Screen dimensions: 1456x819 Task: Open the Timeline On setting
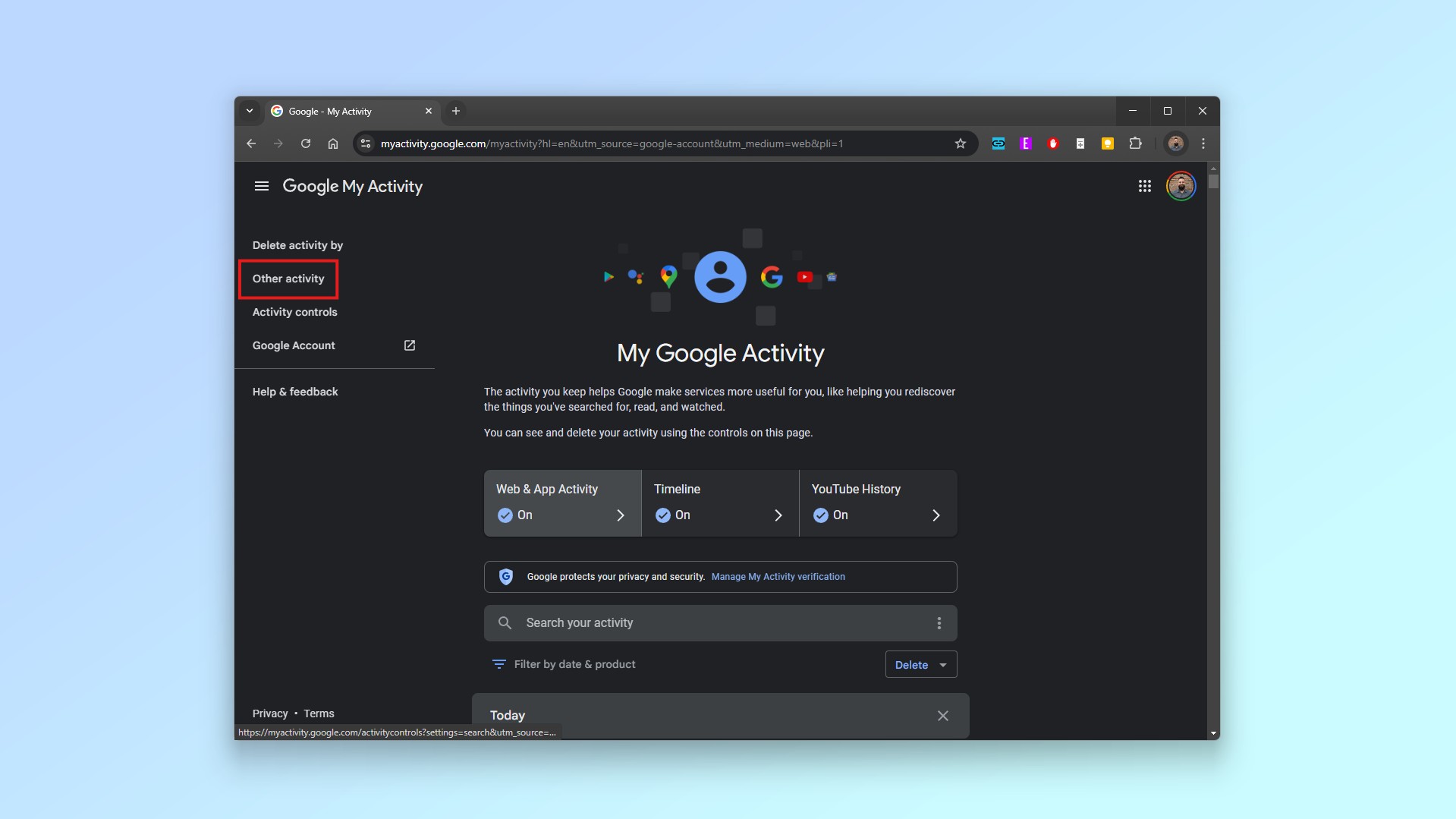click(719, 503)
